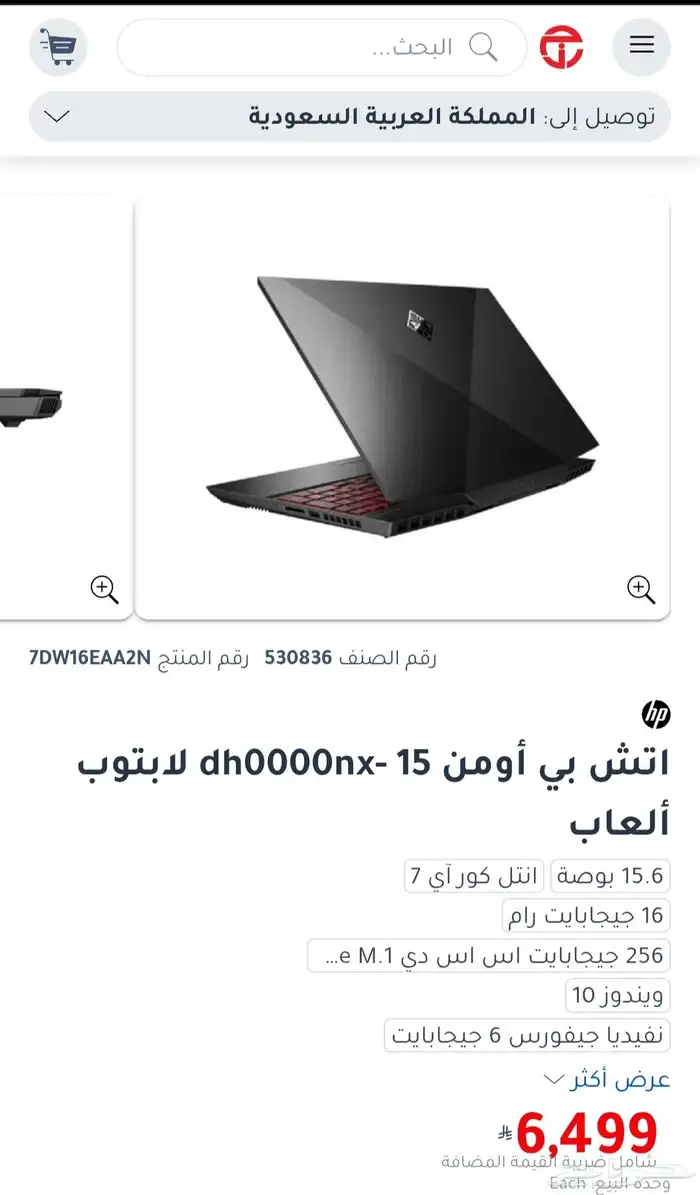
Task: Open the main OMEN laptop photo
Action: (x=403, y=408)
